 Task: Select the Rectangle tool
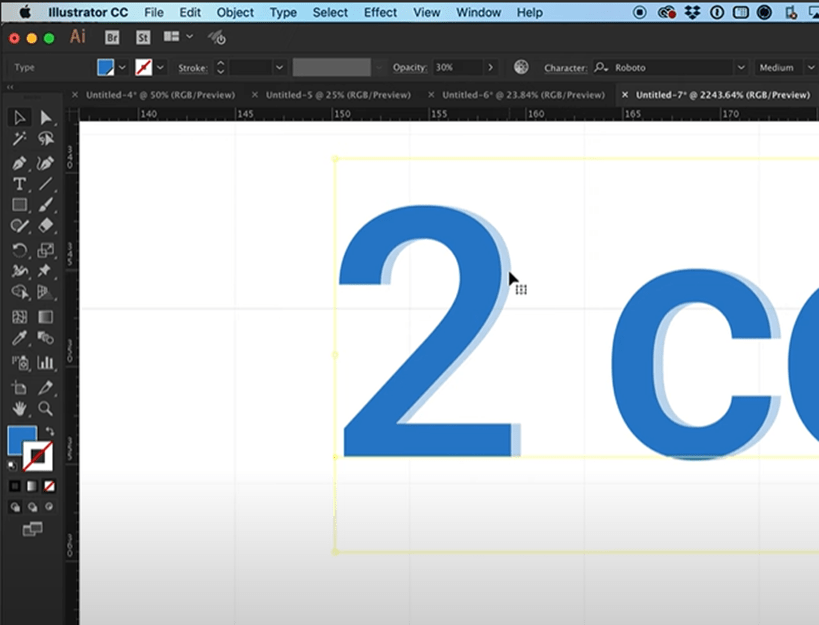(x=19, y=205)
